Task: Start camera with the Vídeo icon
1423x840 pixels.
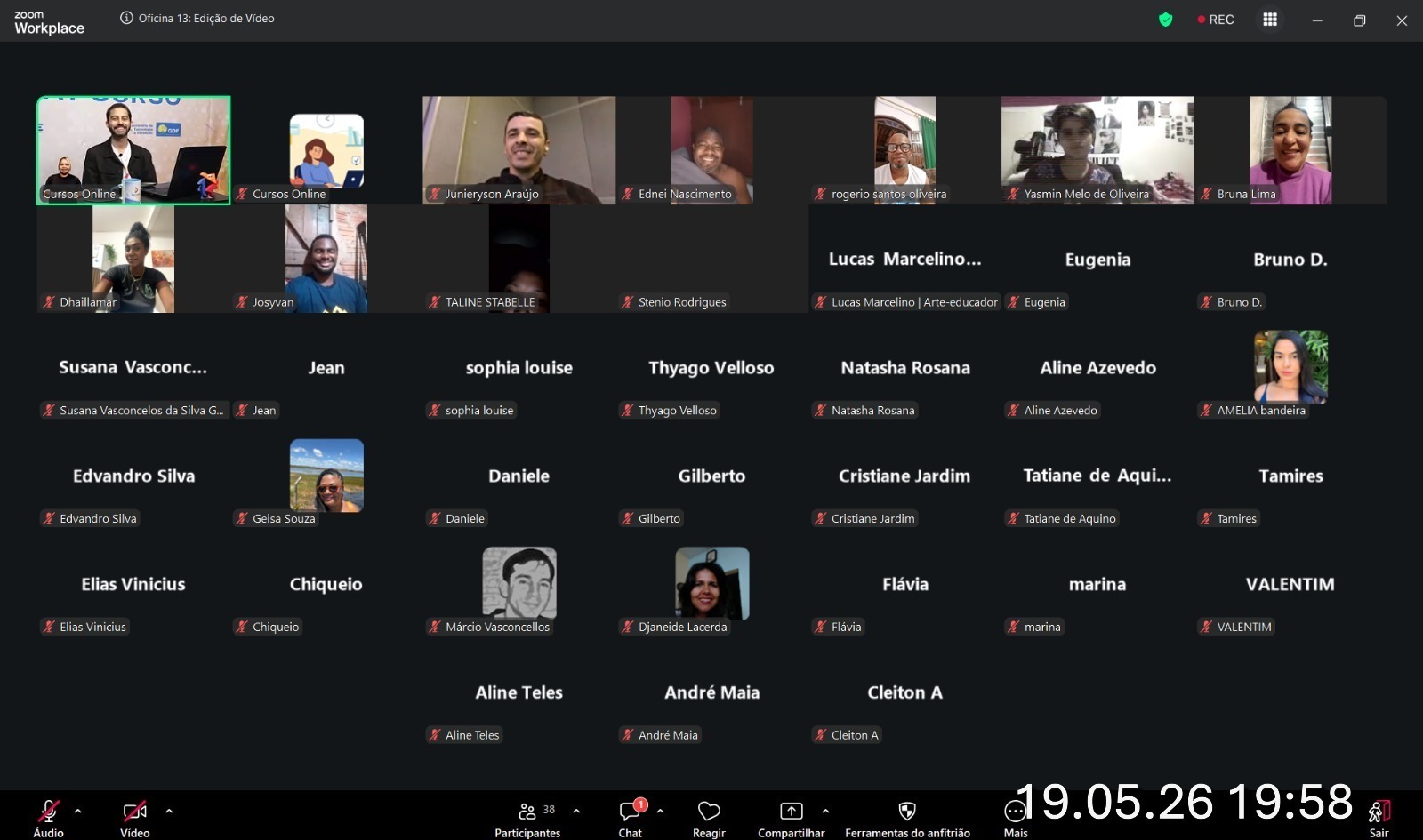Action: click(x=134, y=811)
